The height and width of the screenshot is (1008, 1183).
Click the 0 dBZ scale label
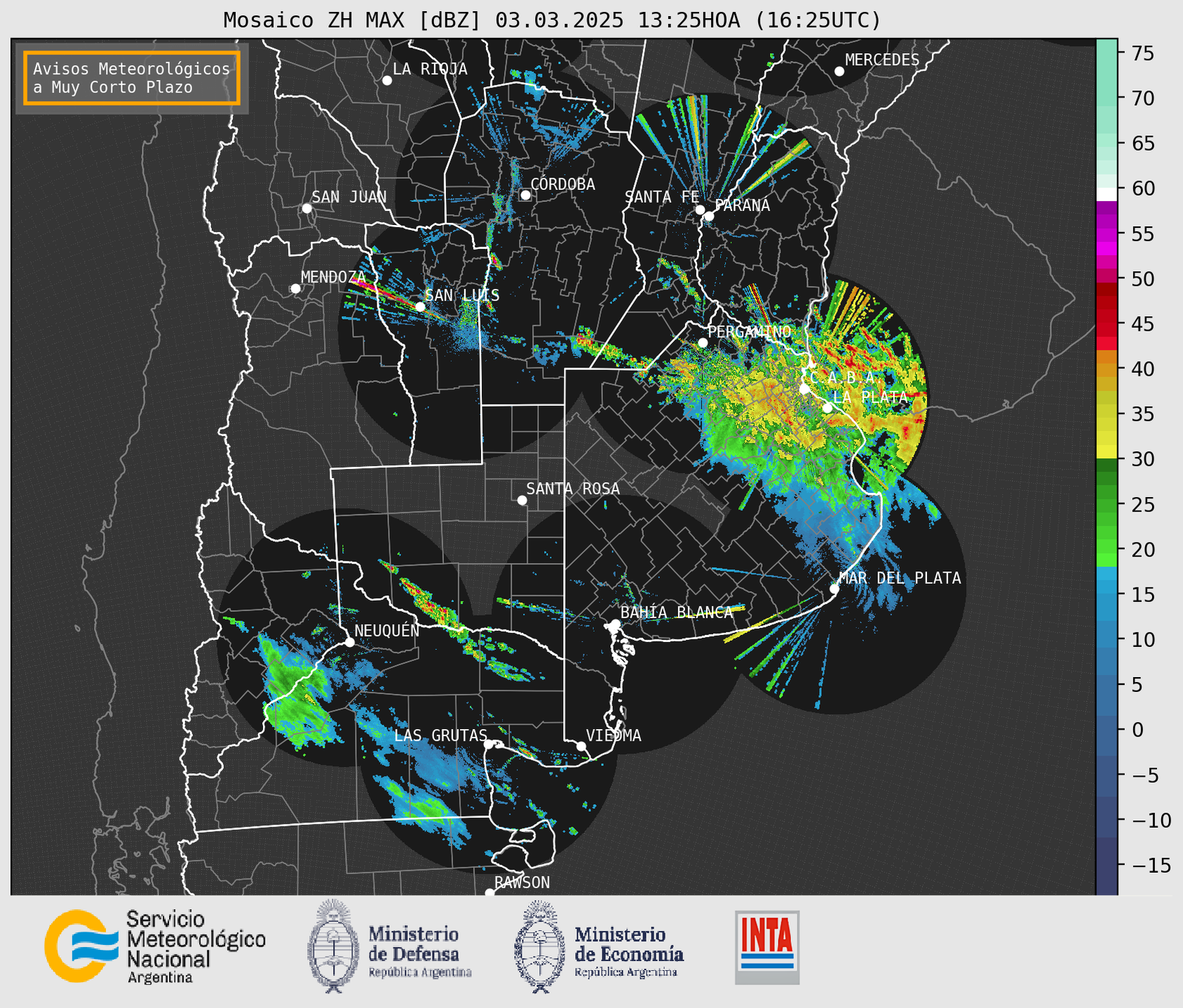point(1137,730)
